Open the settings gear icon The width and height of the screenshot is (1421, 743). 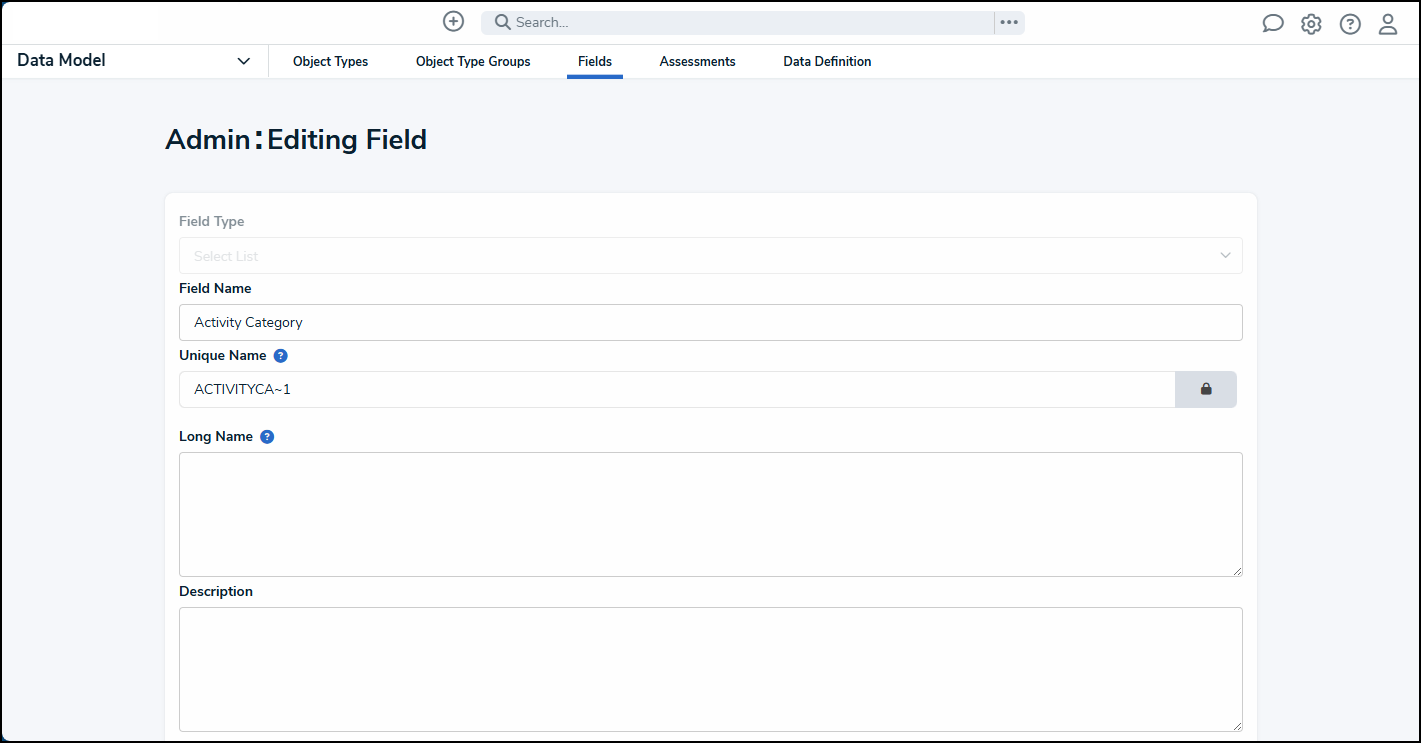(1311, 23)
